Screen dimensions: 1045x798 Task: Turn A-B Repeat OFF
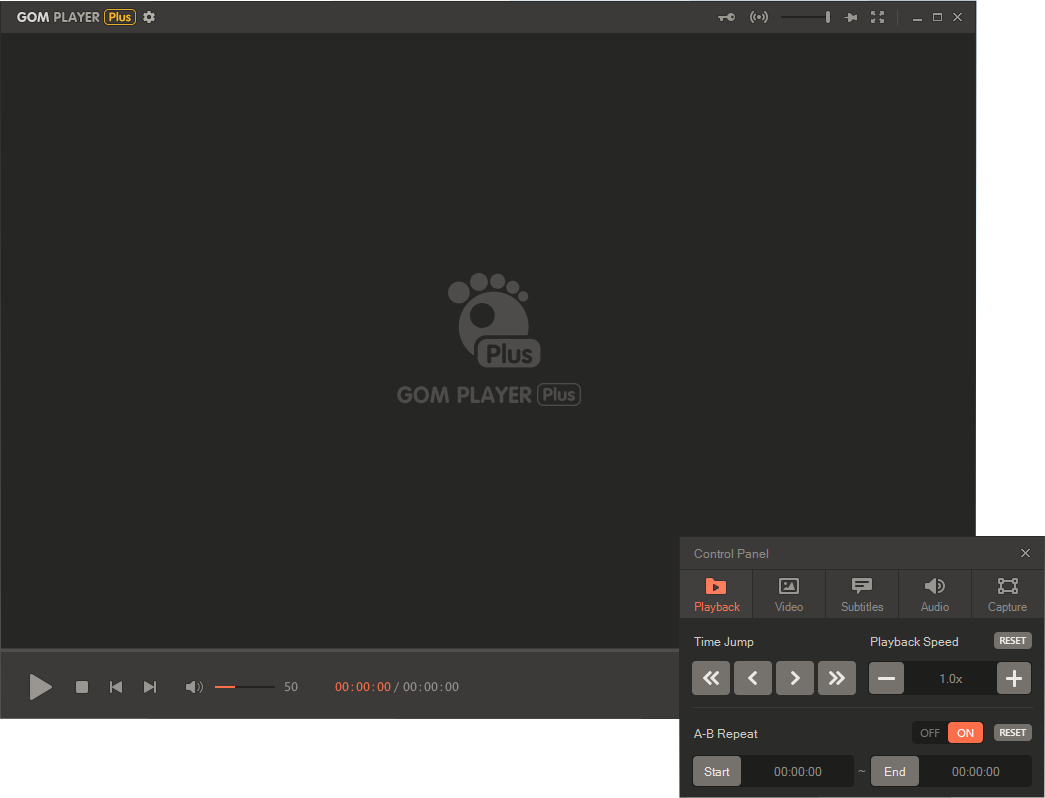point(930,733)
